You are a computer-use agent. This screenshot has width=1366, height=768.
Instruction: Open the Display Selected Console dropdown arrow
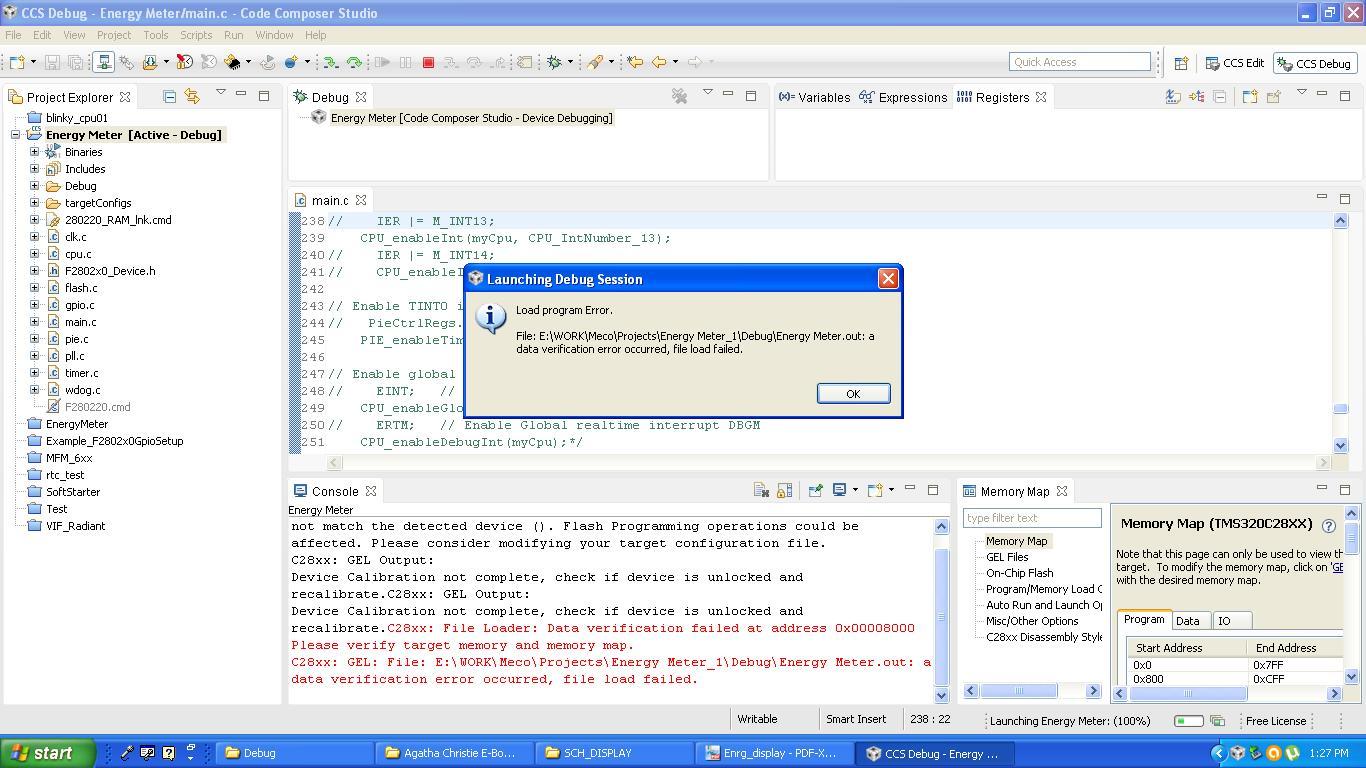(x=855, y=490)
